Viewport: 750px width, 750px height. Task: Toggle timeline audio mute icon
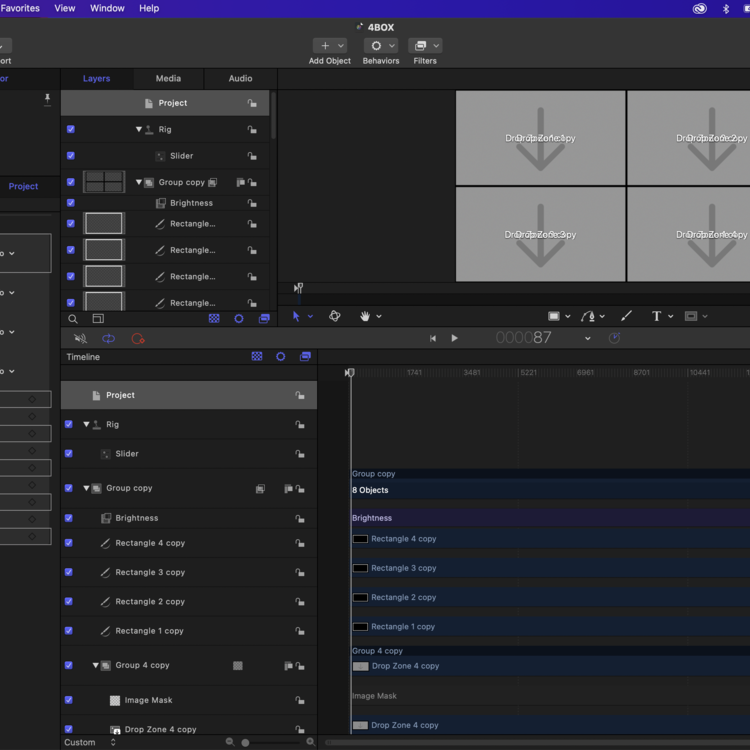[81, 339]
